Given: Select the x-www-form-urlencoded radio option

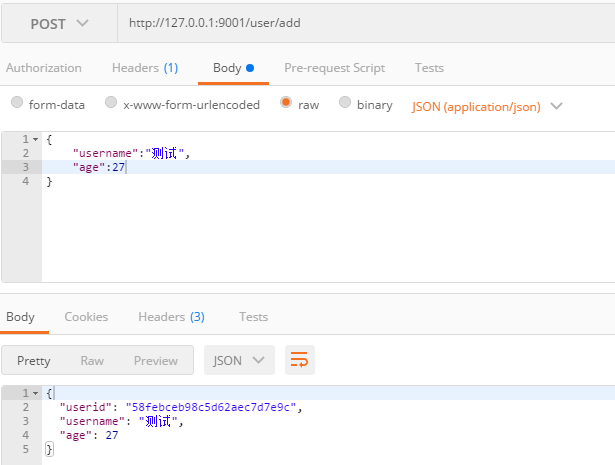Looking at the screenshot, I should click(111, 102).
